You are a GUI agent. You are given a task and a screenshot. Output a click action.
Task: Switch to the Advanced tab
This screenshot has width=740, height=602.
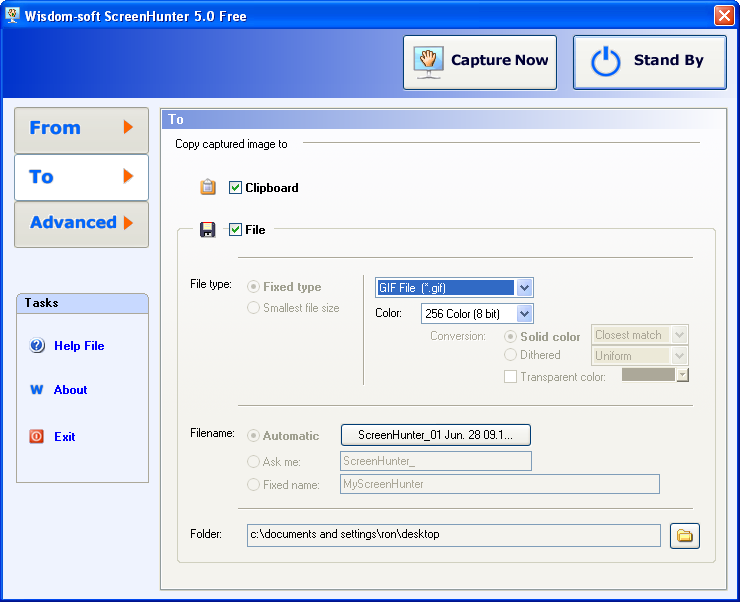tap(81, 224)
